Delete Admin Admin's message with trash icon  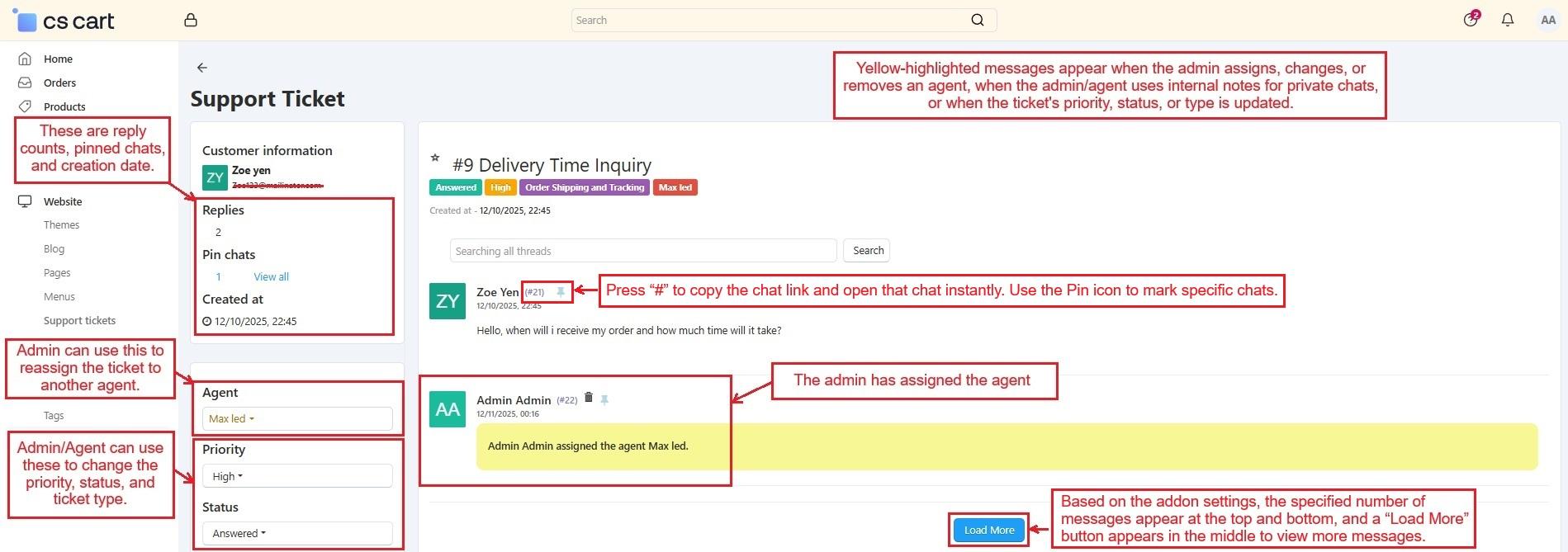click(x=589, y=398)
